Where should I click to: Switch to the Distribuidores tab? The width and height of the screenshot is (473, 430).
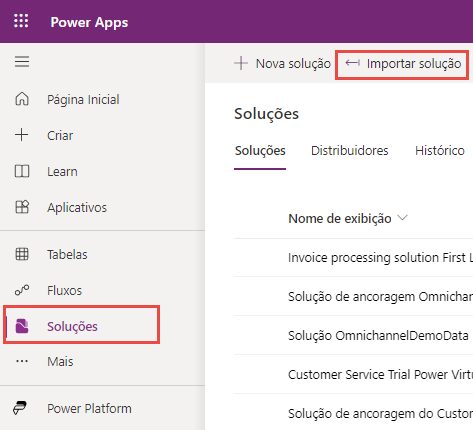pyautogui.click(x=350, y=150)
